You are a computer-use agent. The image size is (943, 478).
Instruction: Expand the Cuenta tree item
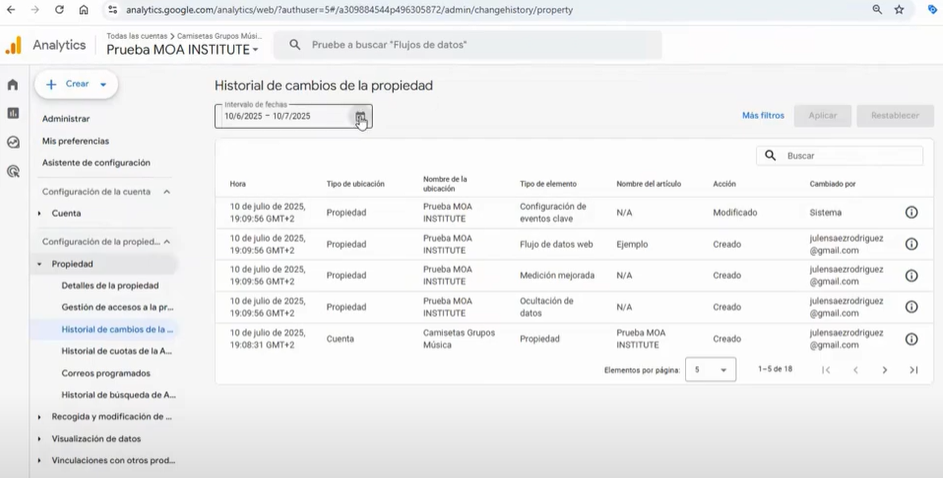pyautogui.click(x=40, y=213)
